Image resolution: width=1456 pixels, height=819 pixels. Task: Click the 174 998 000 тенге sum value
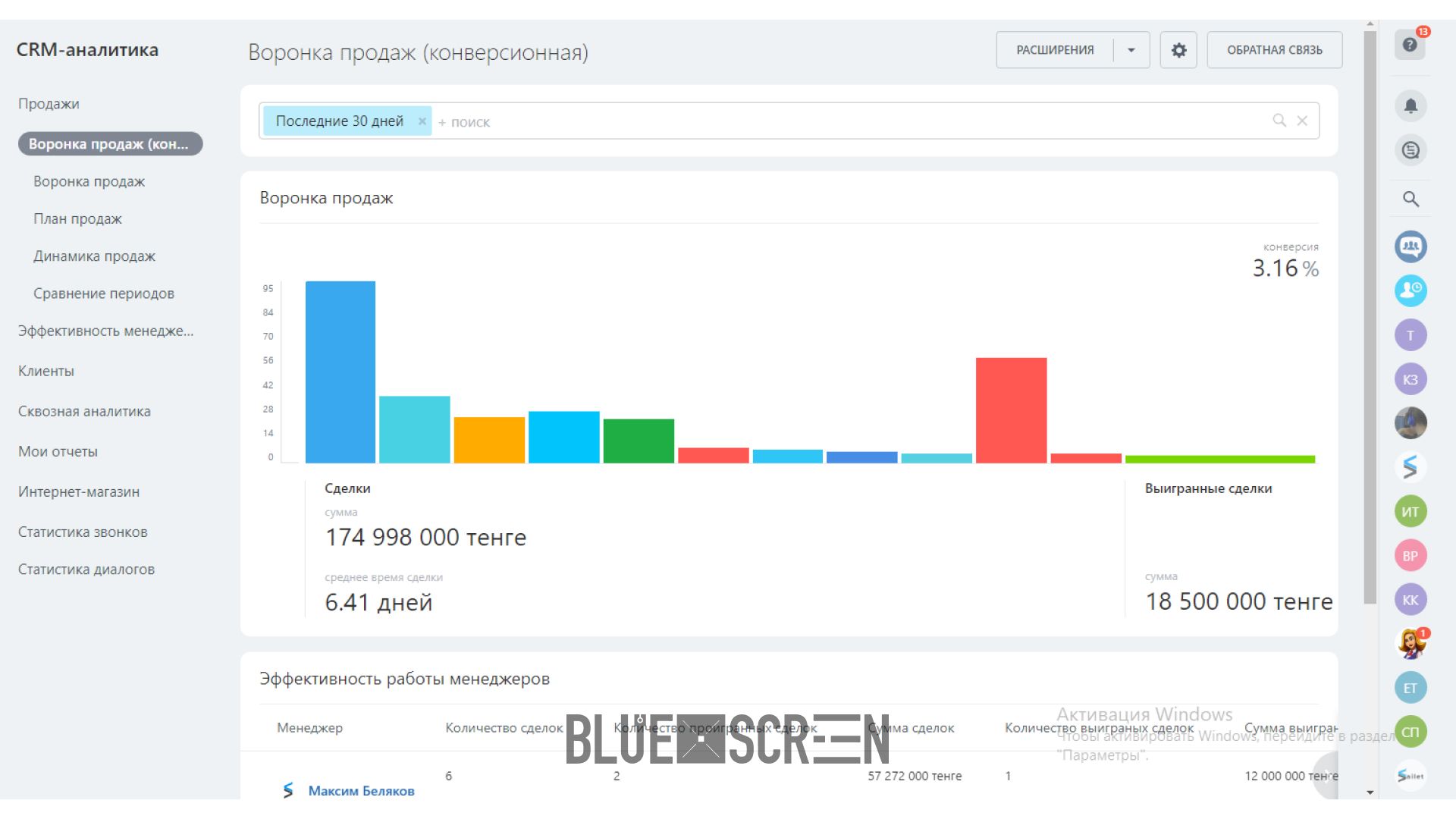pos(425,537)
